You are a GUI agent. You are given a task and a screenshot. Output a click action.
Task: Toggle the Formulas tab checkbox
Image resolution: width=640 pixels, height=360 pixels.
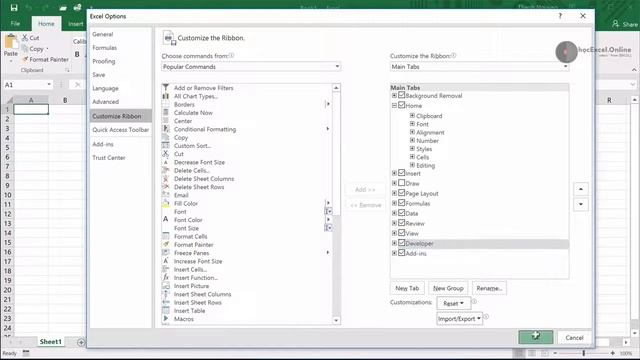click(x=402, y=203)
